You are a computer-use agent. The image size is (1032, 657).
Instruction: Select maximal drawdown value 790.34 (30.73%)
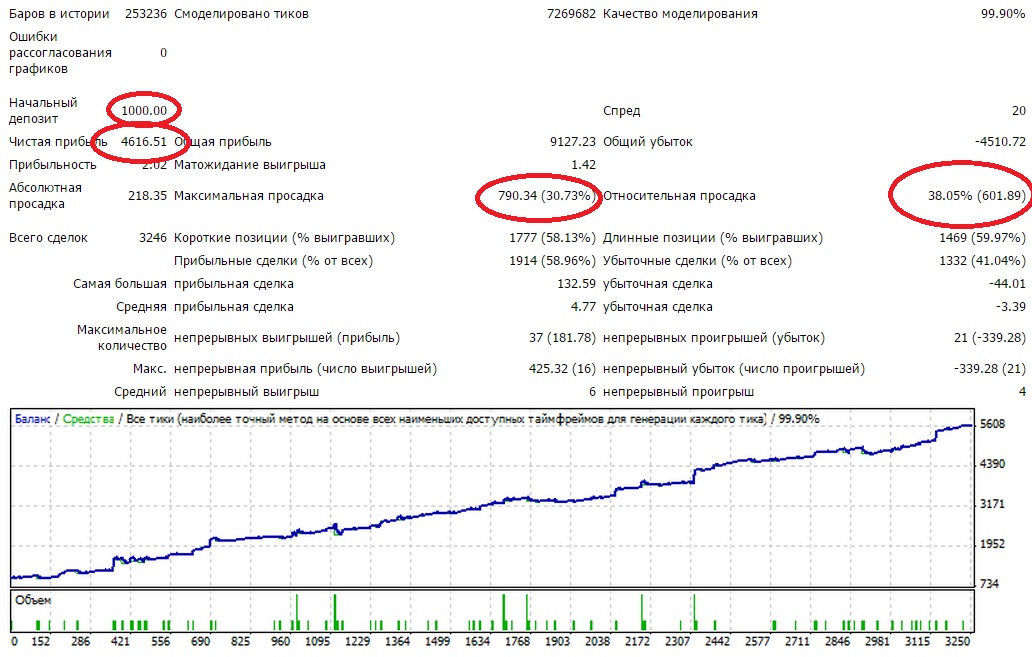546,196
